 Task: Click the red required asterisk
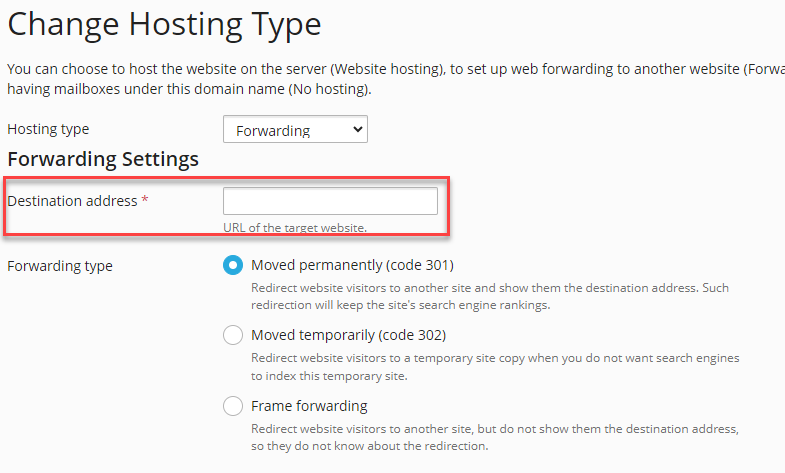(x=145, y=201)
